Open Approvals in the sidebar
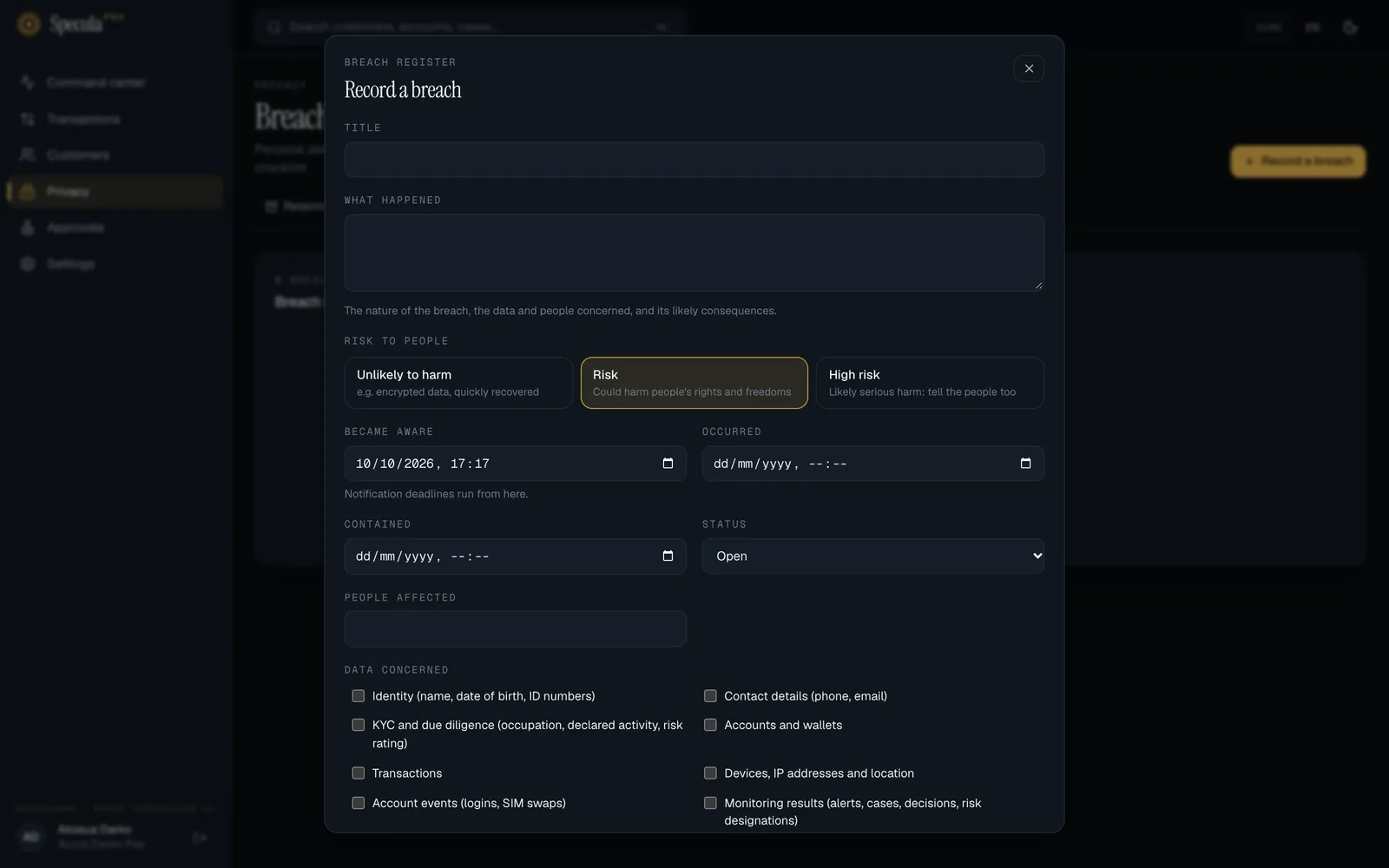Screen dimensions: 1389x868 (x=115, y=227)
